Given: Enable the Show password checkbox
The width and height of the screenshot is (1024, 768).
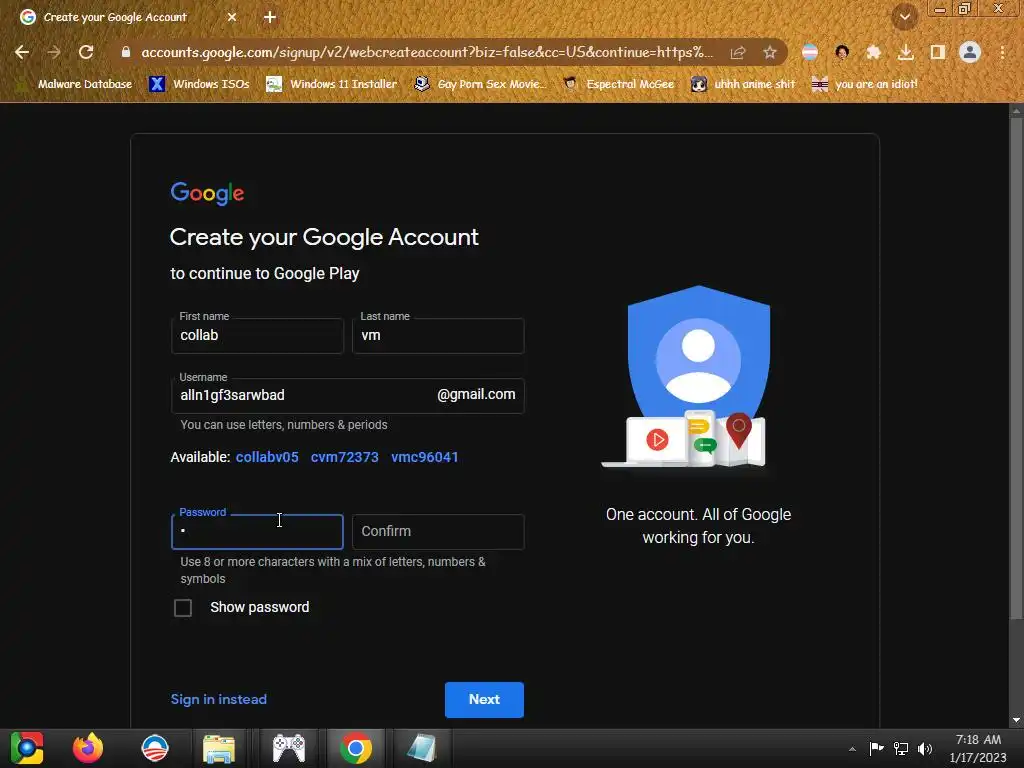Looking at the screenshot, I should [x=183, y=608].
